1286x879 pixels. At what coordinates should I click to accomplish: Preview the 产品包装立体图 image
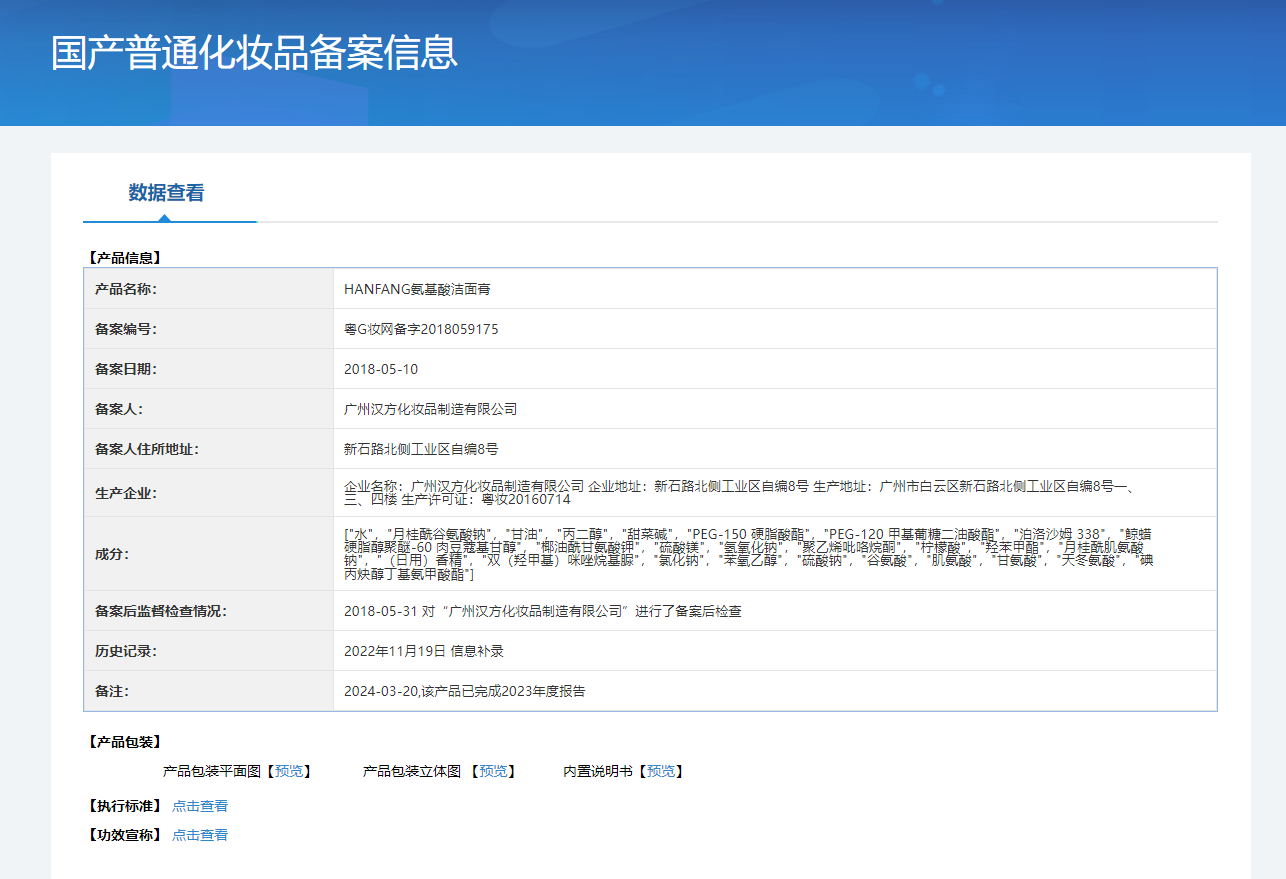[493, 771]
